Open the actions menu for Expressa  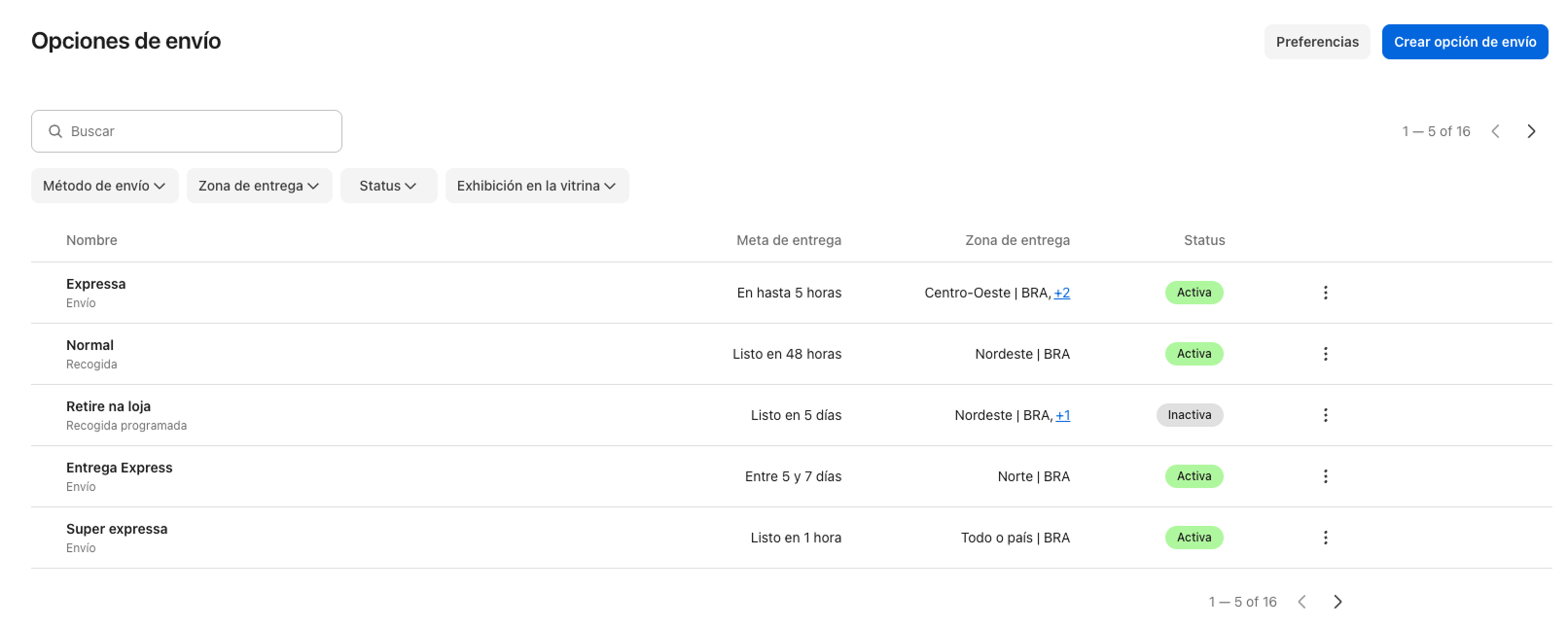tap(1326, 292)
